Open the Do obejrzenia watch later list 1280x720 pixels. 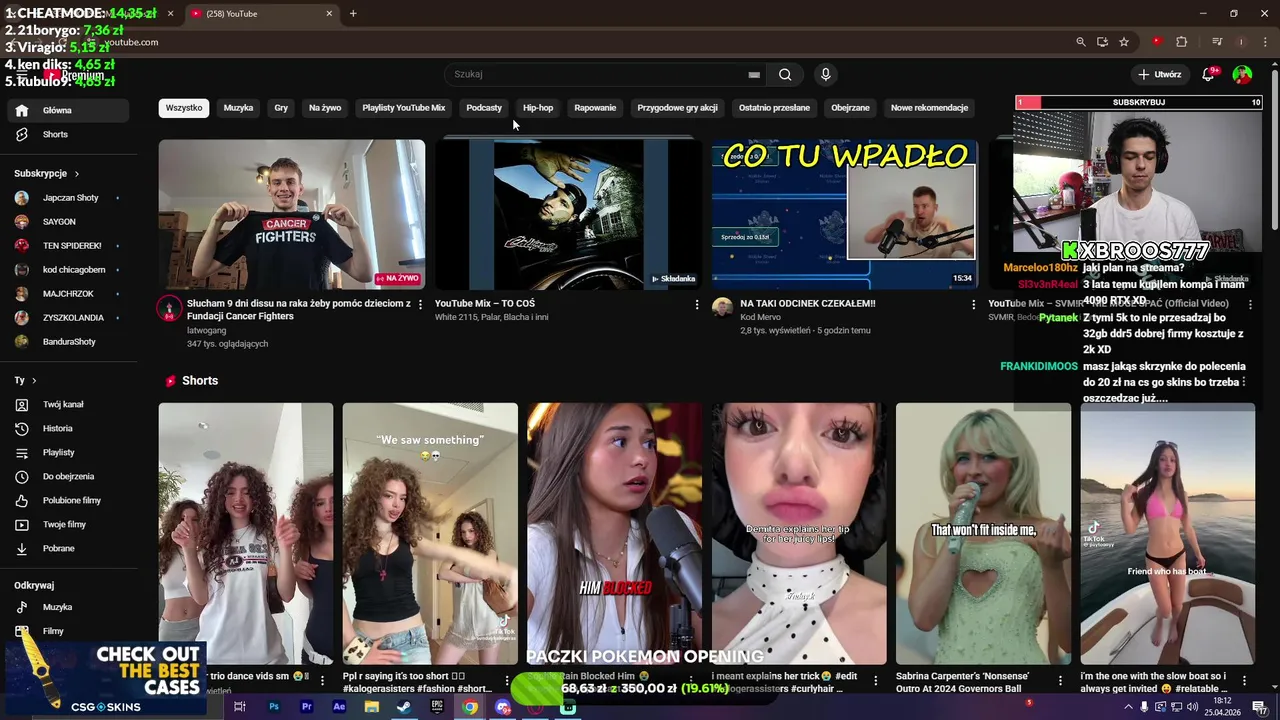68,476
